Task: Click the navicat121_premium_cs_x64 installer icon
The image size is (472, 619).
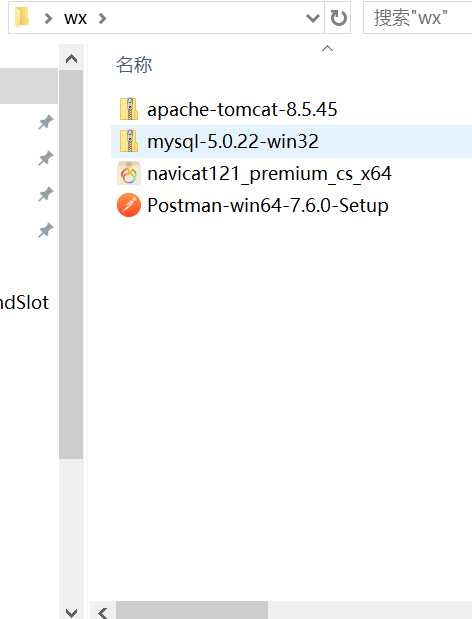Action: pos(129,173)
